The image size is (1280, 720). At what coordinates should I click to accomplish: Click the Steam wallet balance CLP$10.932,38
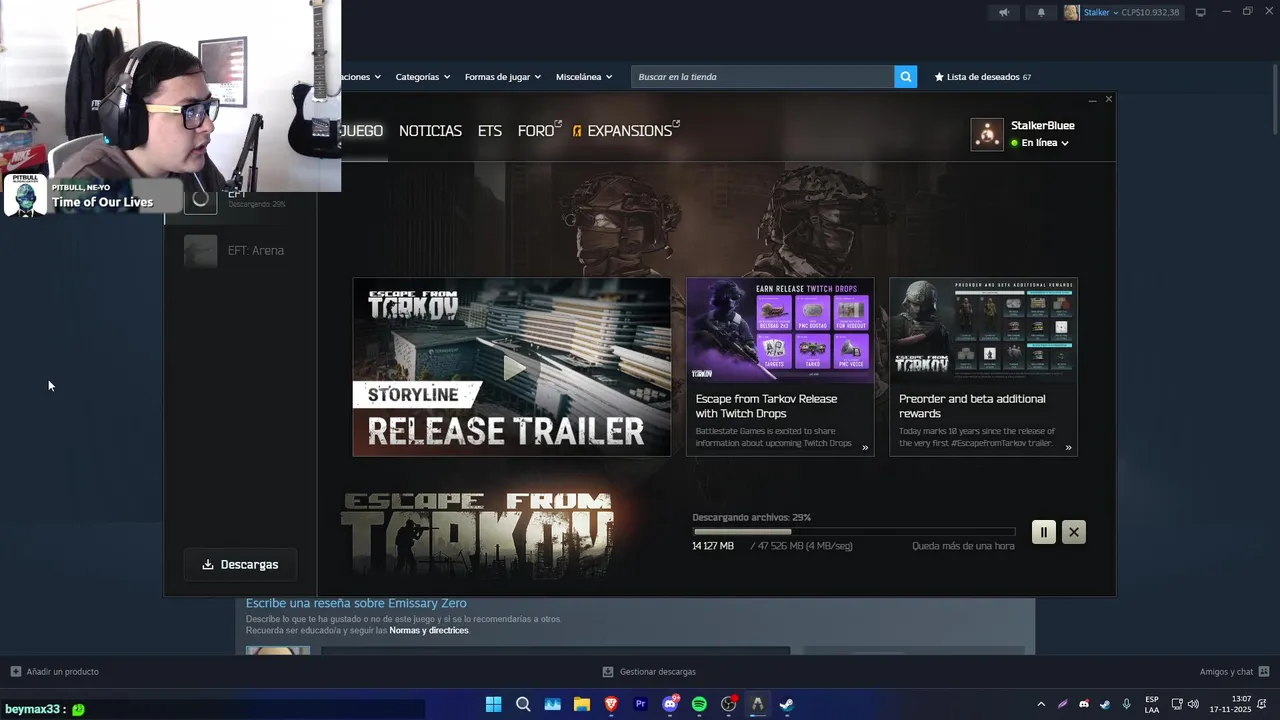1150,12
